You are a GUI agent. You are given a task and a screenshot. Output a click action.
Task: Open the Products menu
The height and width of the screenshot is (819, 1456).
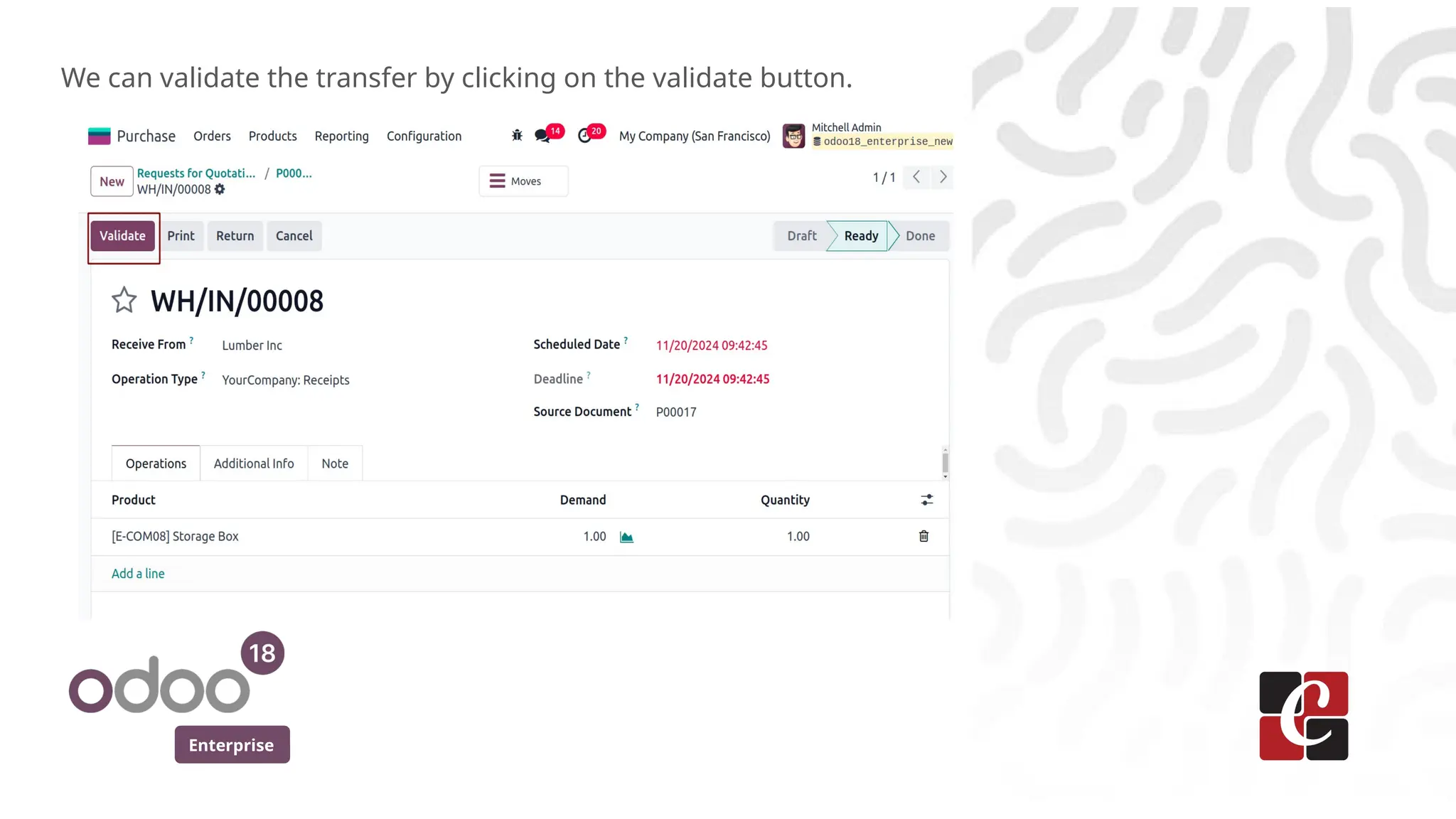272,136
